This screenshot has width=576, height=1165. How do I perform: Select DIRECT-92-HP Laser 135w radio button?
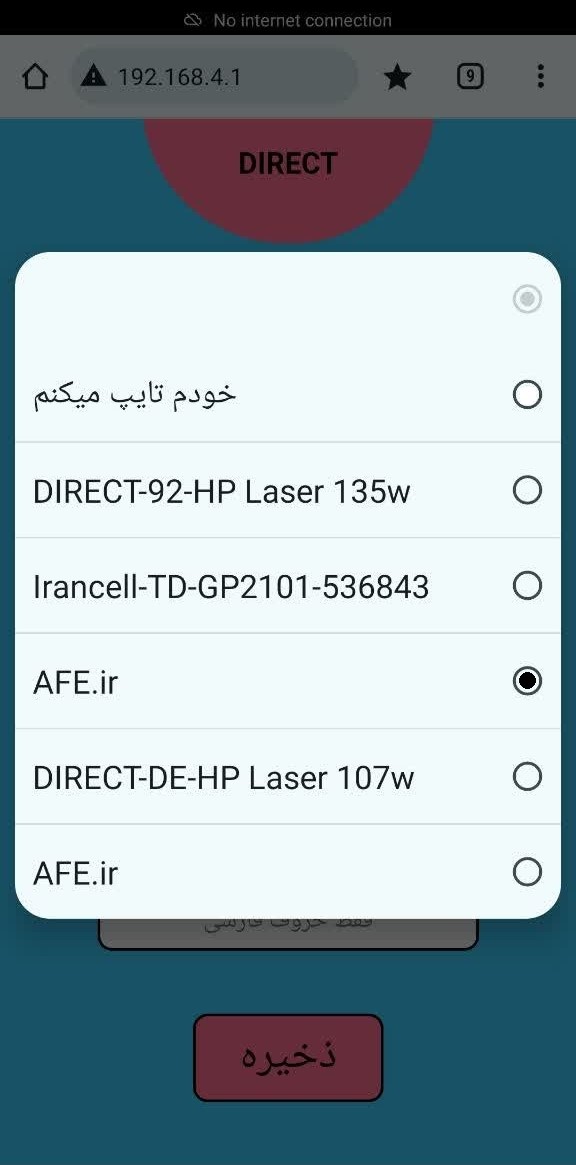[x=527, y=490]
